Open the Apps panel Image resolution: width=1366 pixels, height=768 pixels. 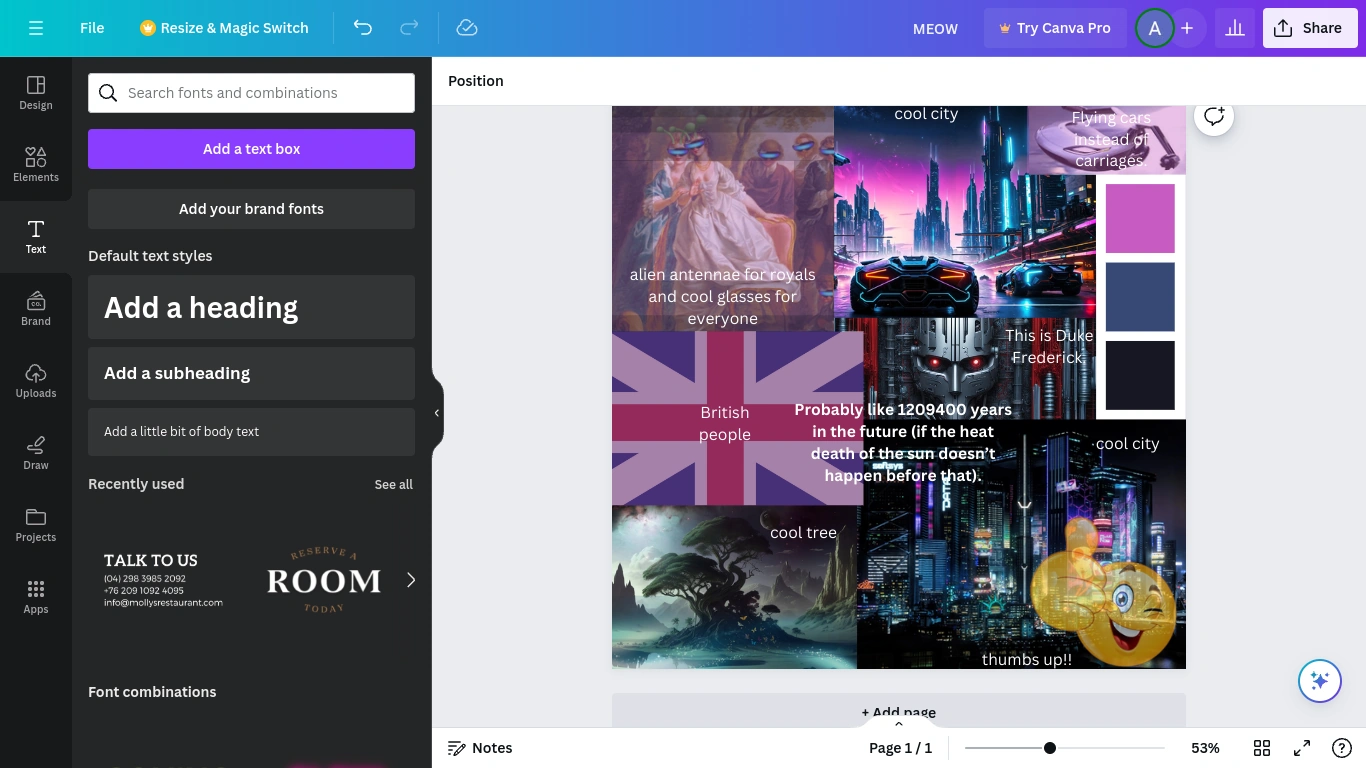tap(35, 596)
